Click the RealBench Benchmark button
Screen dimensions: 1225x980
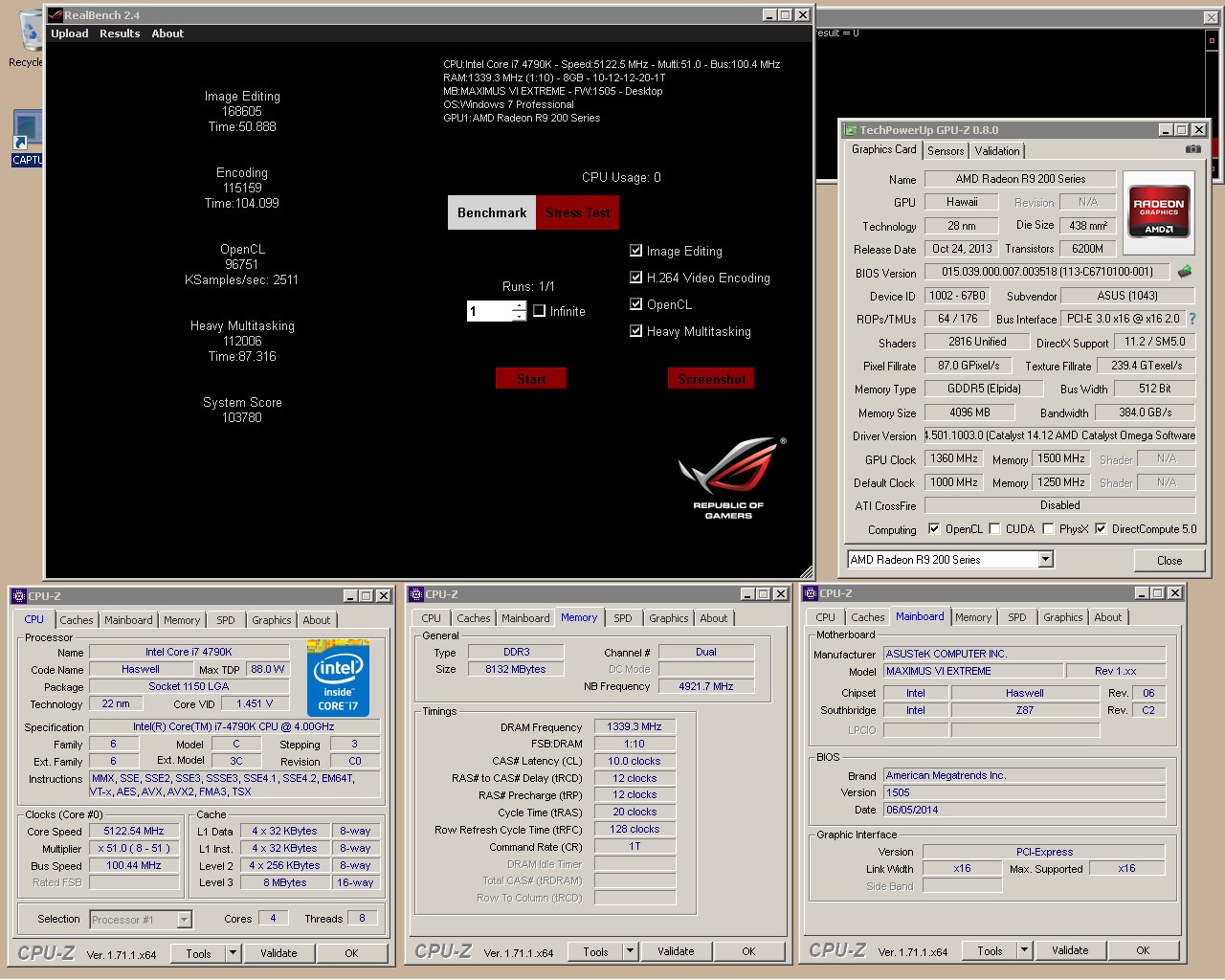pyautogui.click(x=492, y=212)
